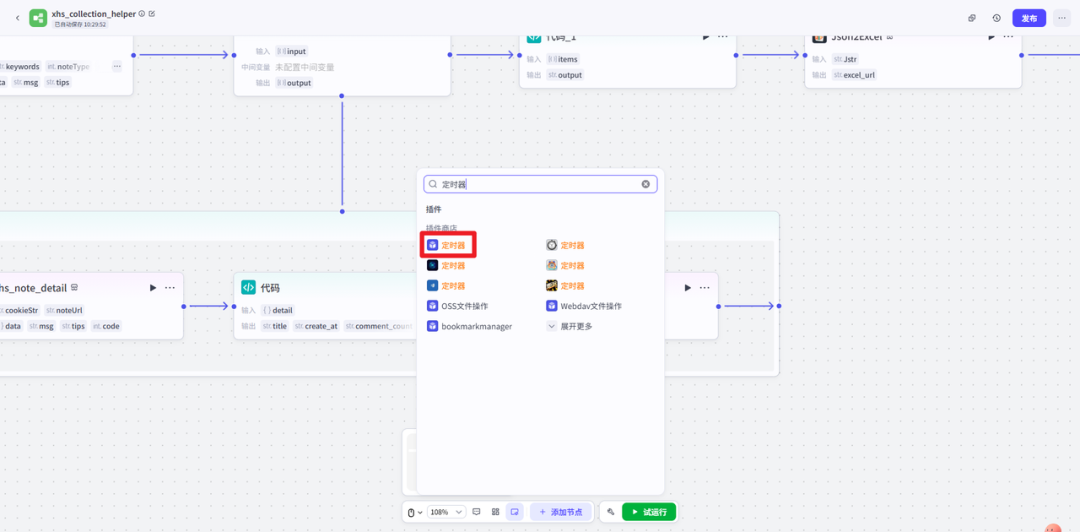Toggle the minimap button in bottom toolbar
Screen dimensions: 1080x532
514,512
